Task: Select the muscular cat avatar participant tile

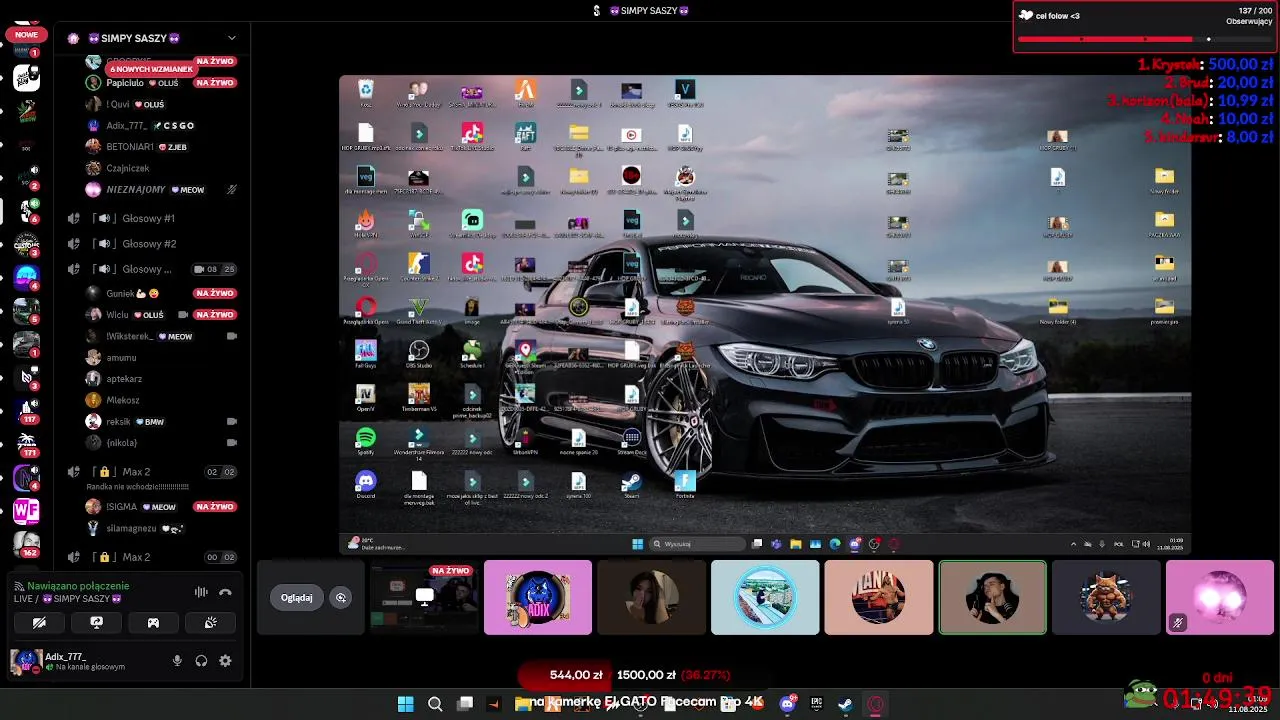Action: [x=1106, y=597]
